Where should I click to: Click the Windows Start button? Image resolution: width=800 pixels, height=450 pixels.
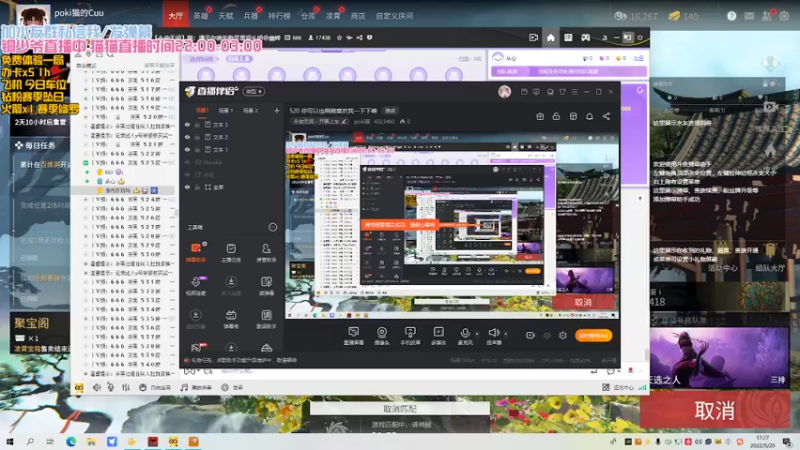pos(10,441)
